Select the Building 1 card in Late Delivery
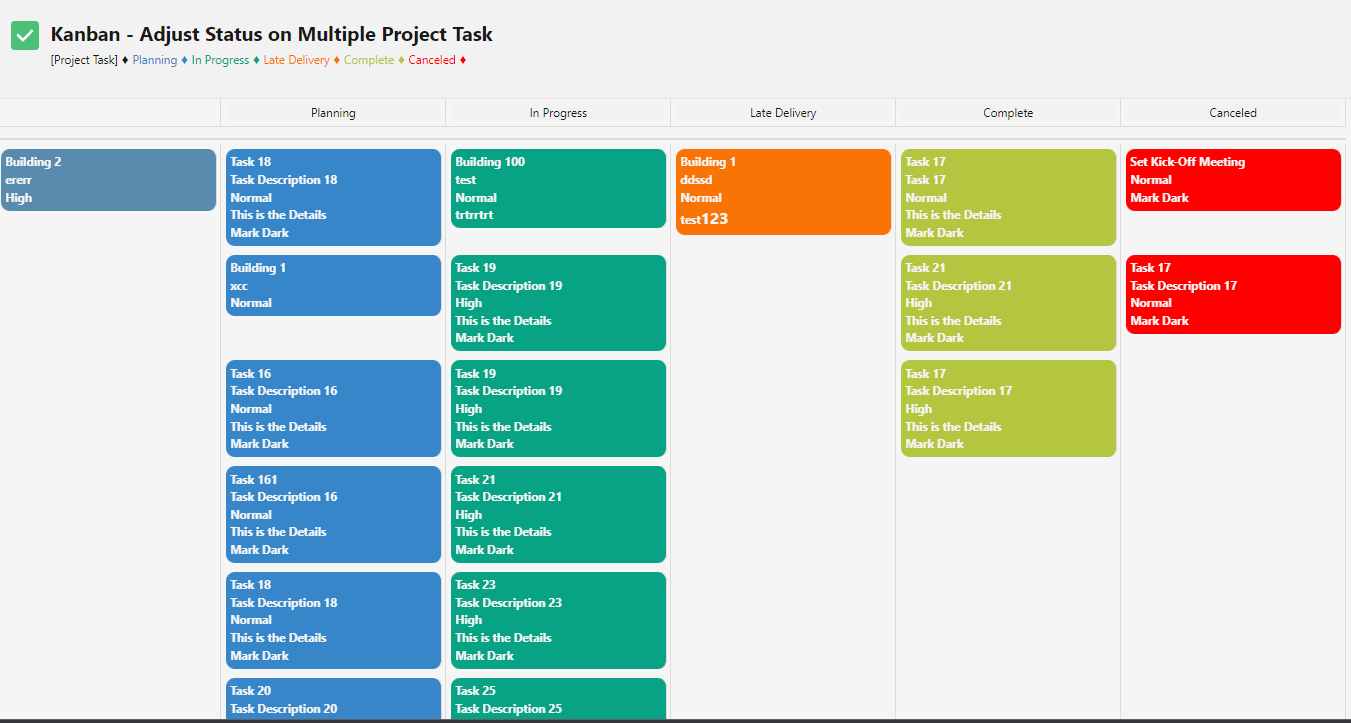This screenshot has width=1351, height=723. point(783,192)
